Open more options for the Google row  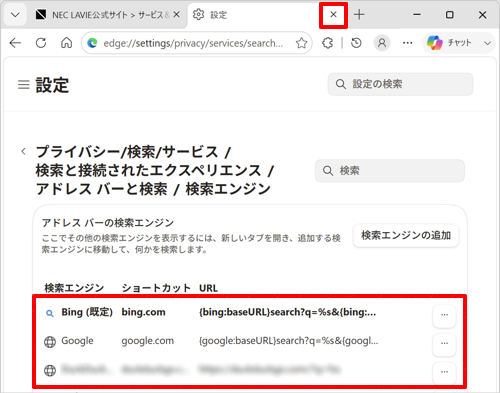pos(444,343)
